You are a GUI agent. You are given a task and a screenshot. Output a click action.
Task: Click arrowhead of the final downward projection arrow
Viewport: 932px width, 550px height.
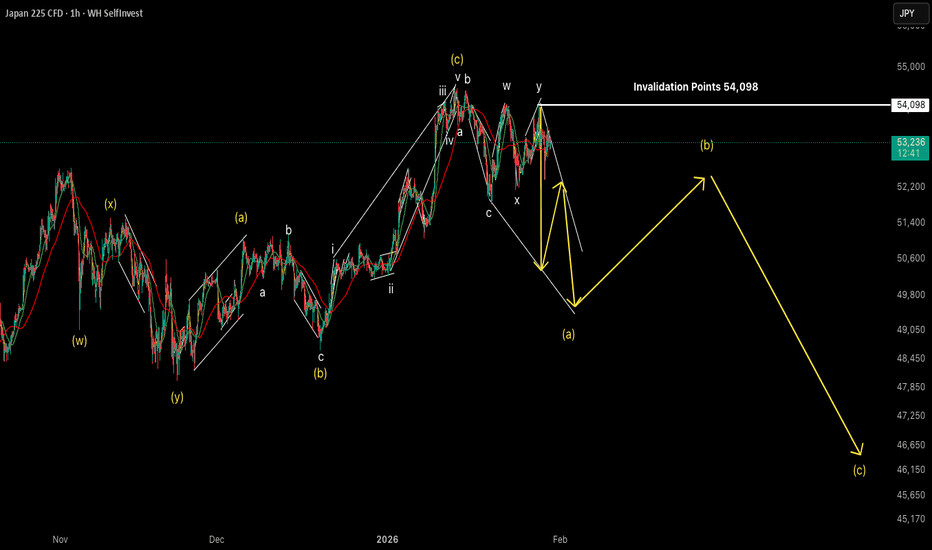858,451
